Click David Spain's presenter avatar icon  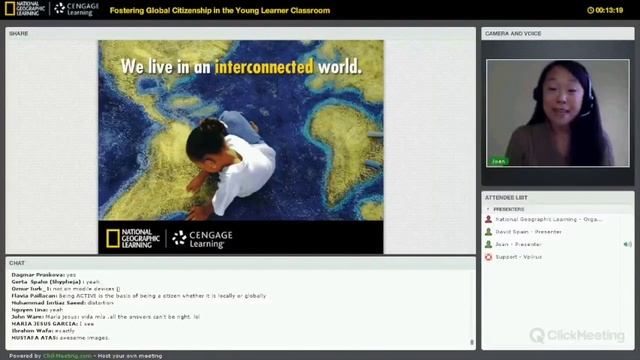pyautogui.click(x=488, y=232)
